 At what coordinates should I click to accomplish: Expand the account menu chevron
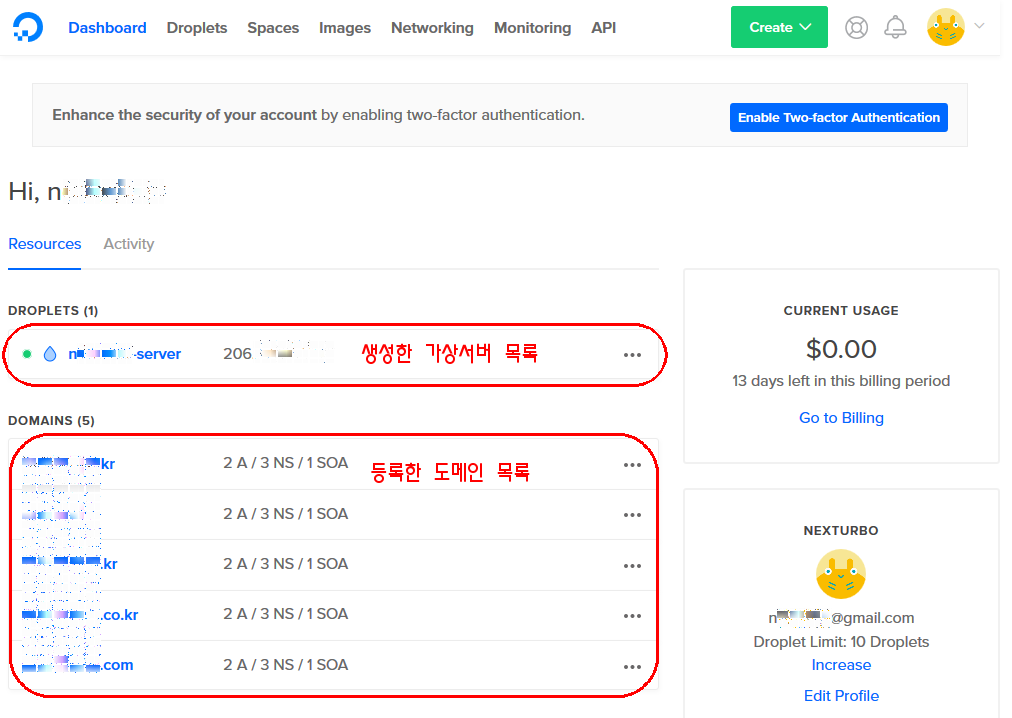[x=979, y=26]
